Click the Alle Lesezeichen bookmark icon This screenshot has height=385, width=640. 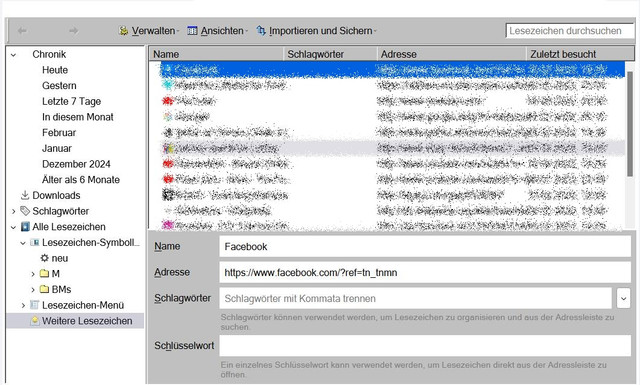pyautogui.click(x=25, y=227)
